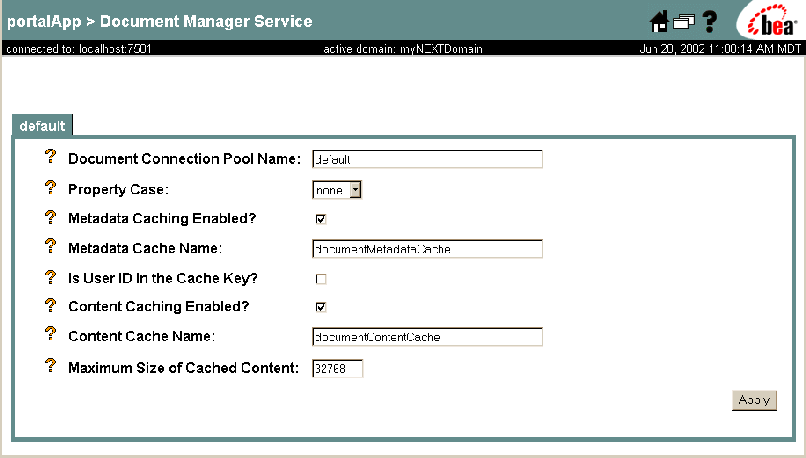Disable the Metadata Caching Enabled checkbox
Screen dimensions: 806x458
[x=321, y=219]
